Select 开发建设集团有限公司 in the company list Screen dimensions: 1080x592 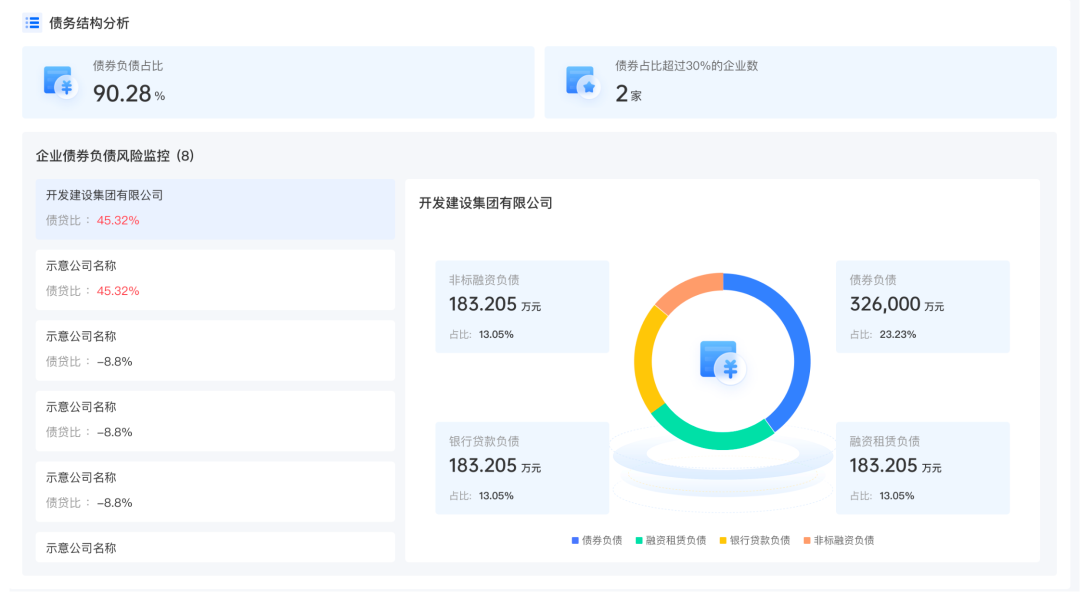215,208
